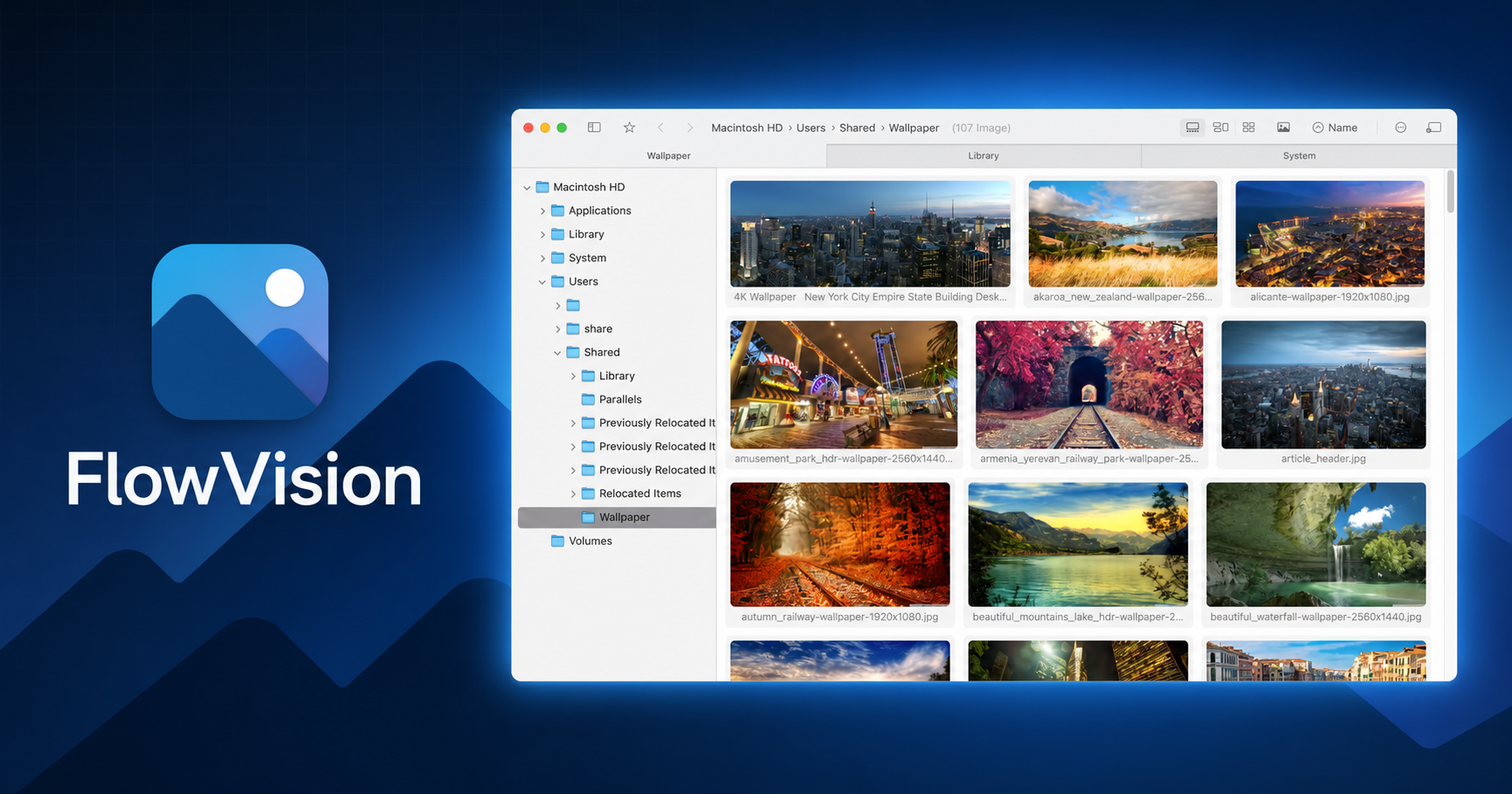Open the akaroa_new_zealand wallpaper thumbnail
This screenshot has width=1512, height=794.
[1122, 234]
